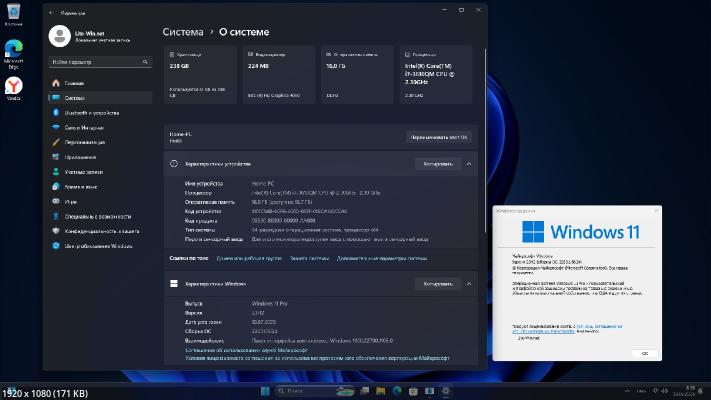The height and width of the screenshot is (400, 711).
Task: Click the Игры gamepad icon
Action: (x=56, y=201)
